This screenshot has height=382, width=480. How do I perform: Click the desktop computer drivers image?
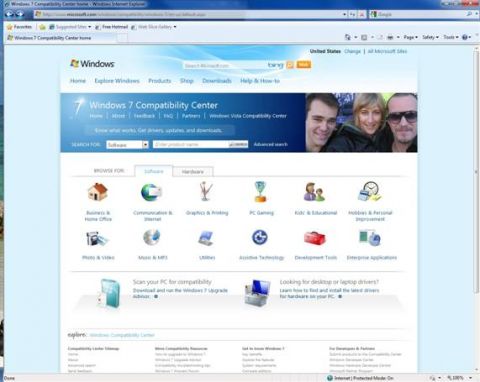click(x=257, y=293)
